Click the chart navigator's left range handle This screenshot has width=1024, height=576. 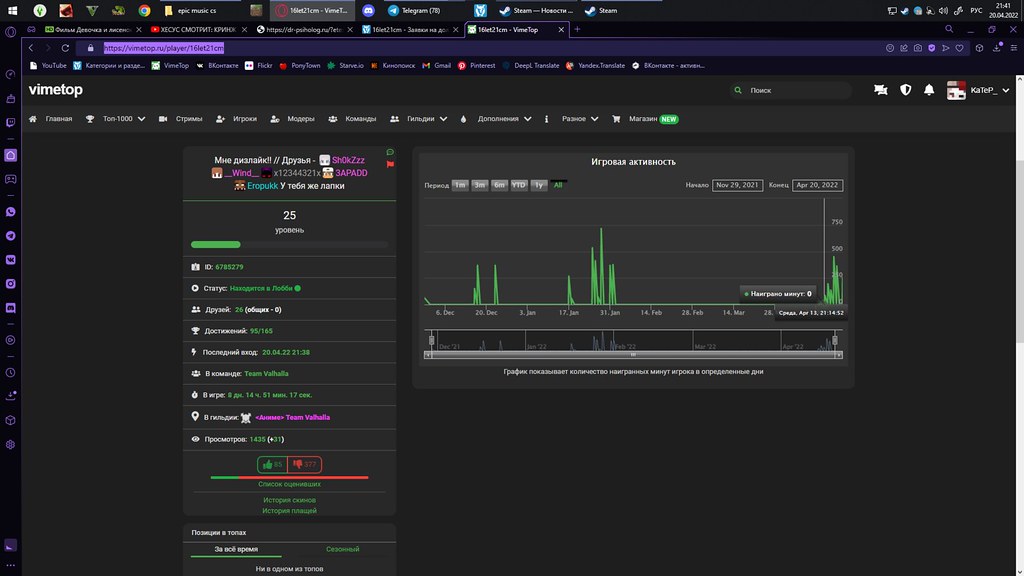pyautogui.click(x=430, y=341)
